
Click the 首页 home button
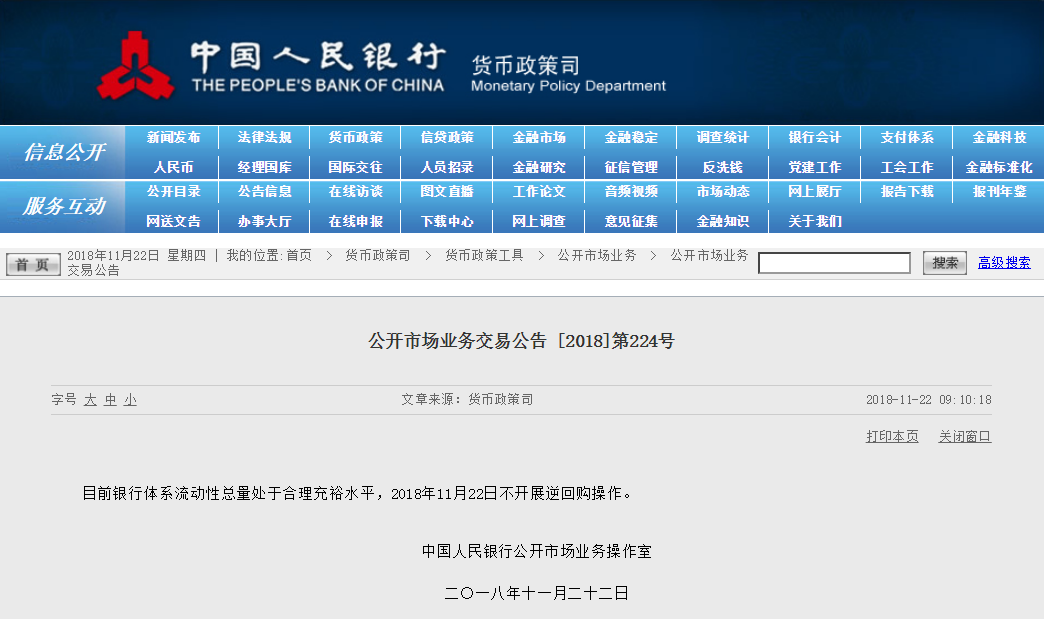(33, 264)
